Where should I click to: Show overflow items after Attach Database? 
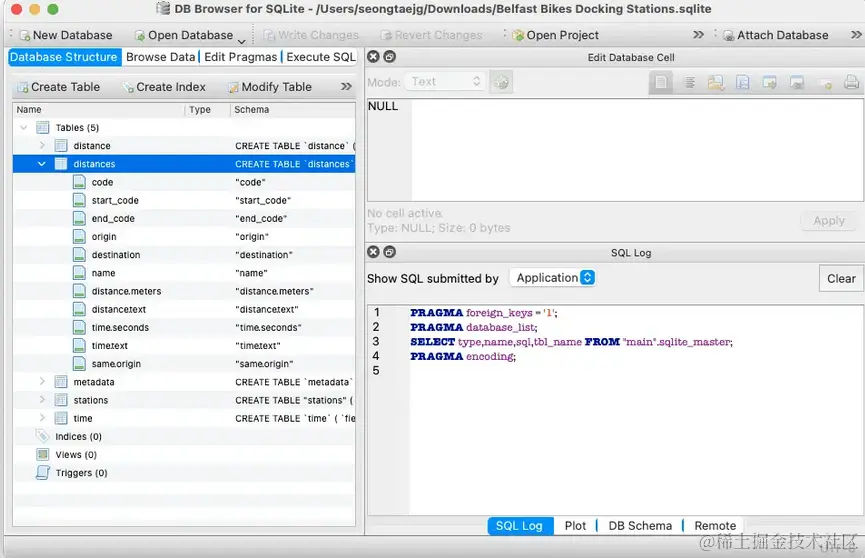click(x=856, y=35)
